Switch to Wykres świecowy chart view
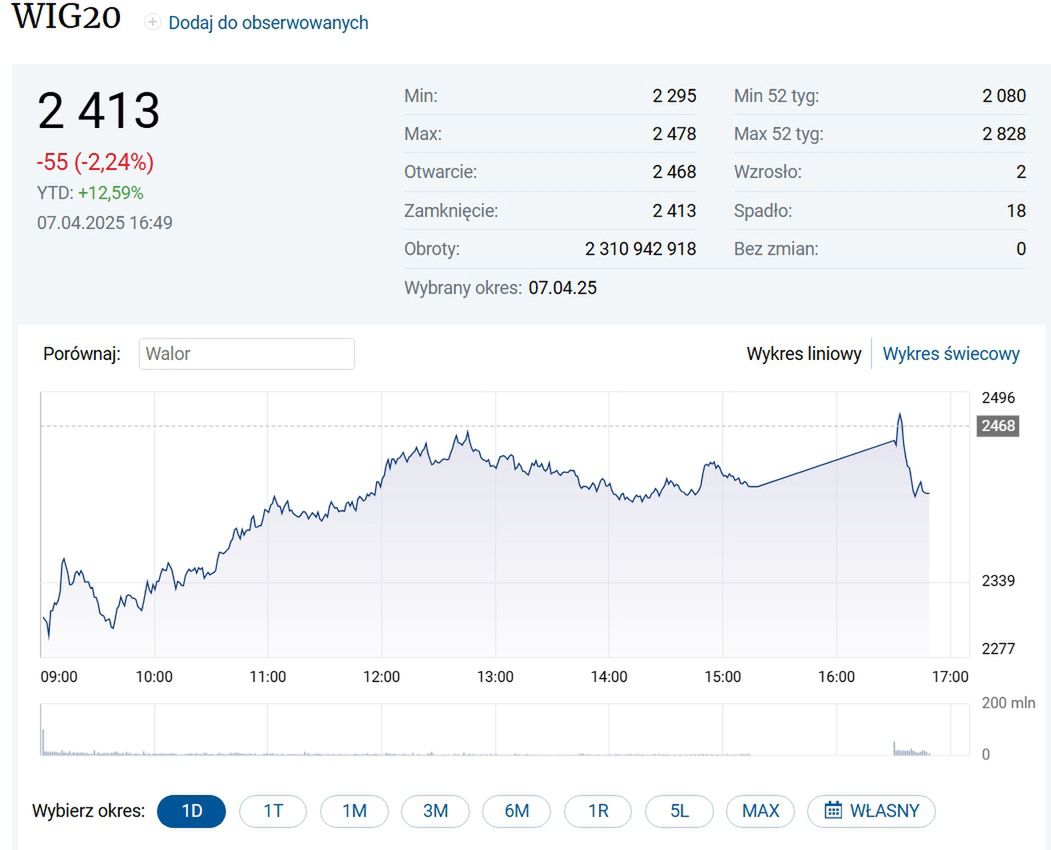The image size is (1051, 850). pyautogui.click(x=950, y=354)
